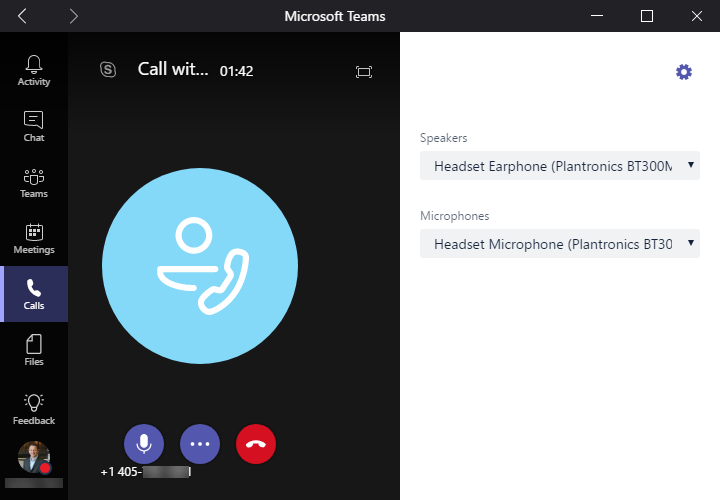Screen dimensions: 720x500
Task: Click the Skype icon near call title
Action: [108, 70]
